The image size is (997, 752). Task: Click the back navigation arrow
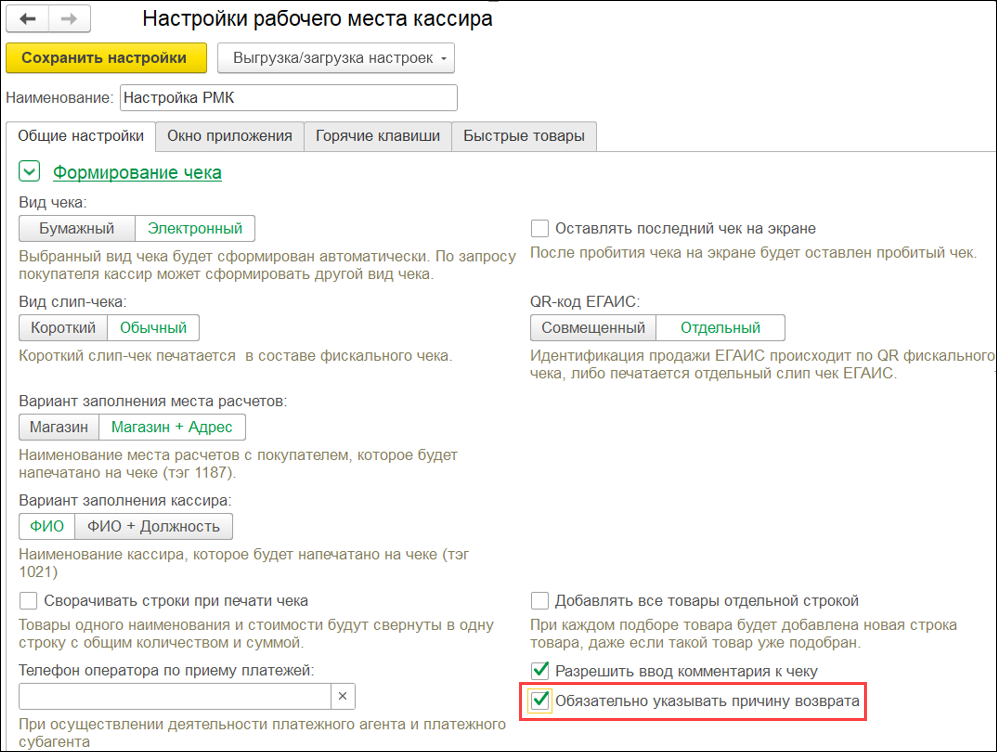27,19
